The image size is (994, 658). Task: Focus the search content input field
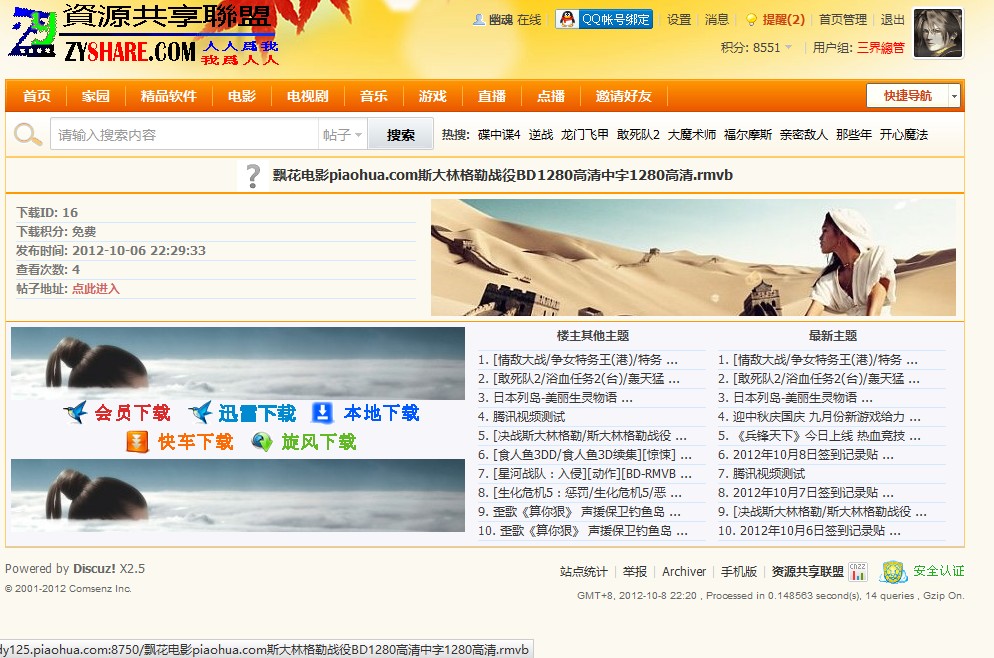(x=184, y=134)
